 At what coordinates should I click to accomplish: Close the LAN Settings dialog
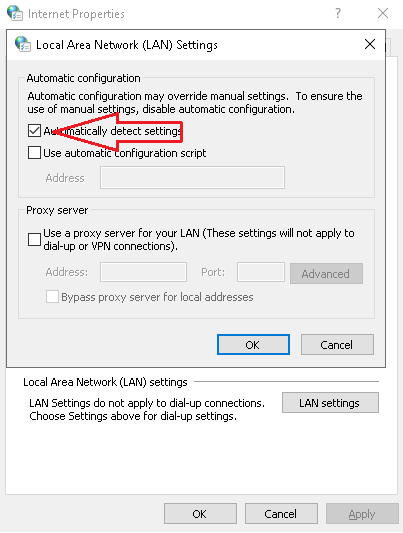pos(370,44)
